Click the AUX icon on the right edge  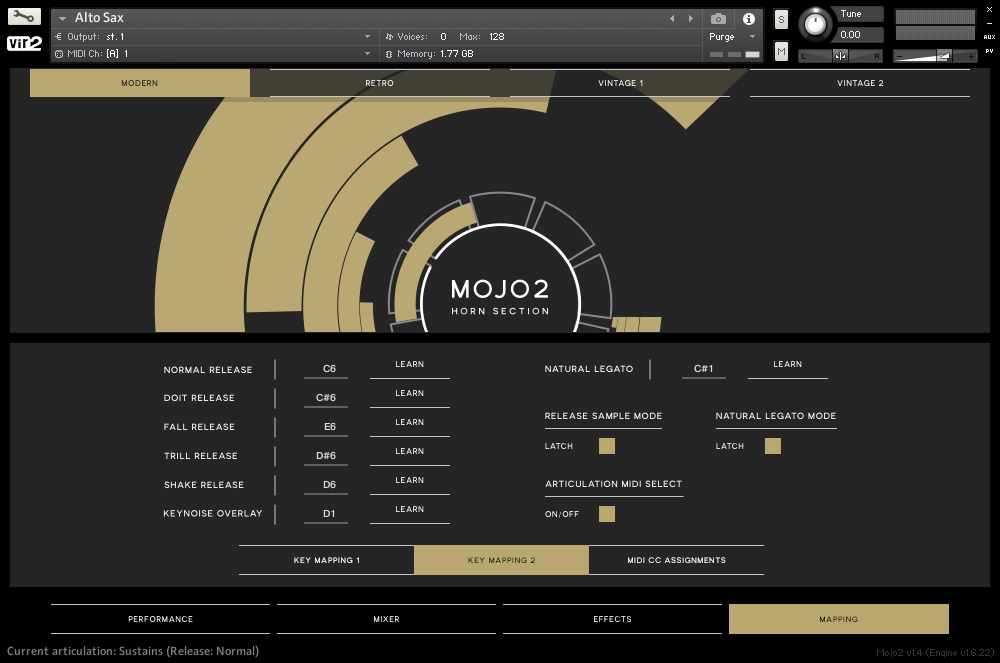pos(989,38)
